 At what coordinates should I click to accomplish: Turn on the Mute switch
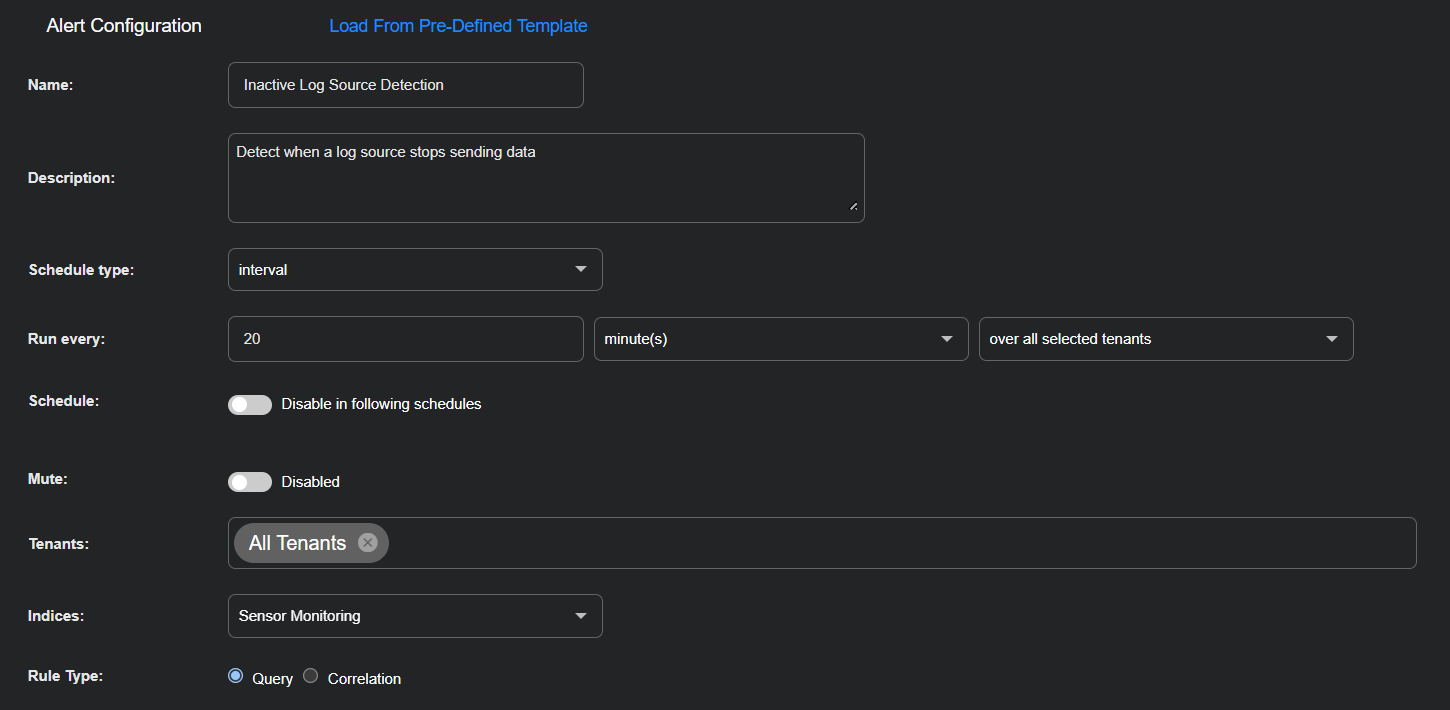click(x=250, y=482)
